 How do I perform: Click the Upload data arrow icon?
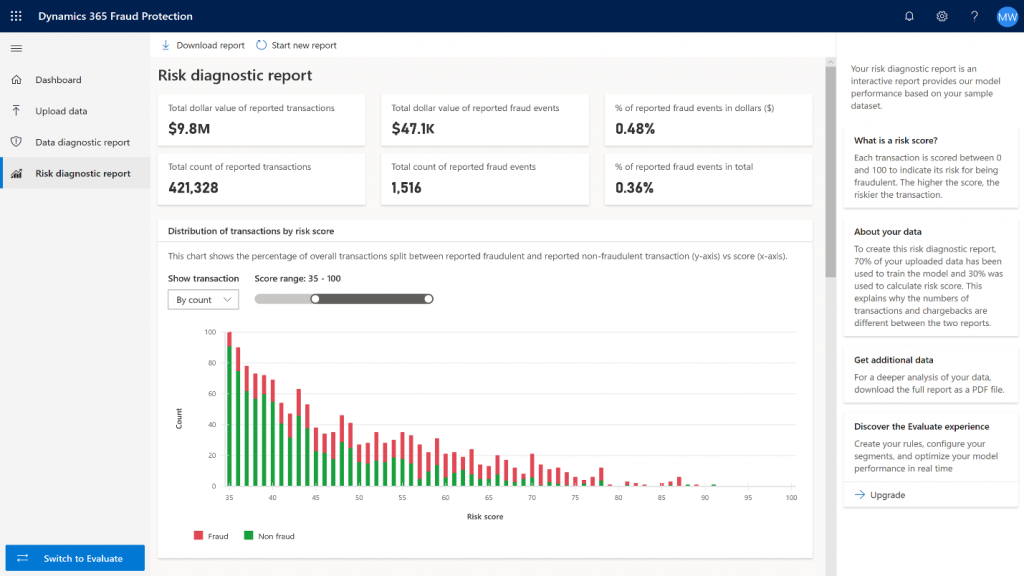click(16, 111)
